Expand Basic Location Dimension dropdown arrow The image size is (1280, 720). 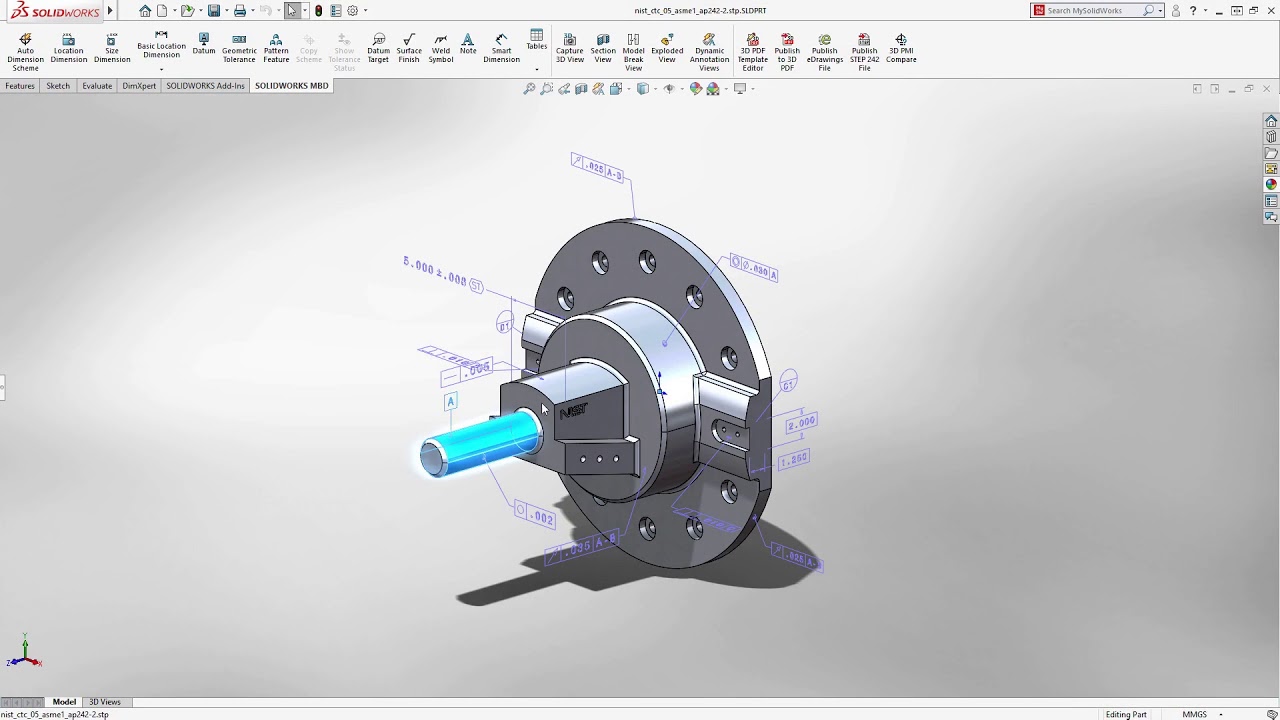(161, 69)
